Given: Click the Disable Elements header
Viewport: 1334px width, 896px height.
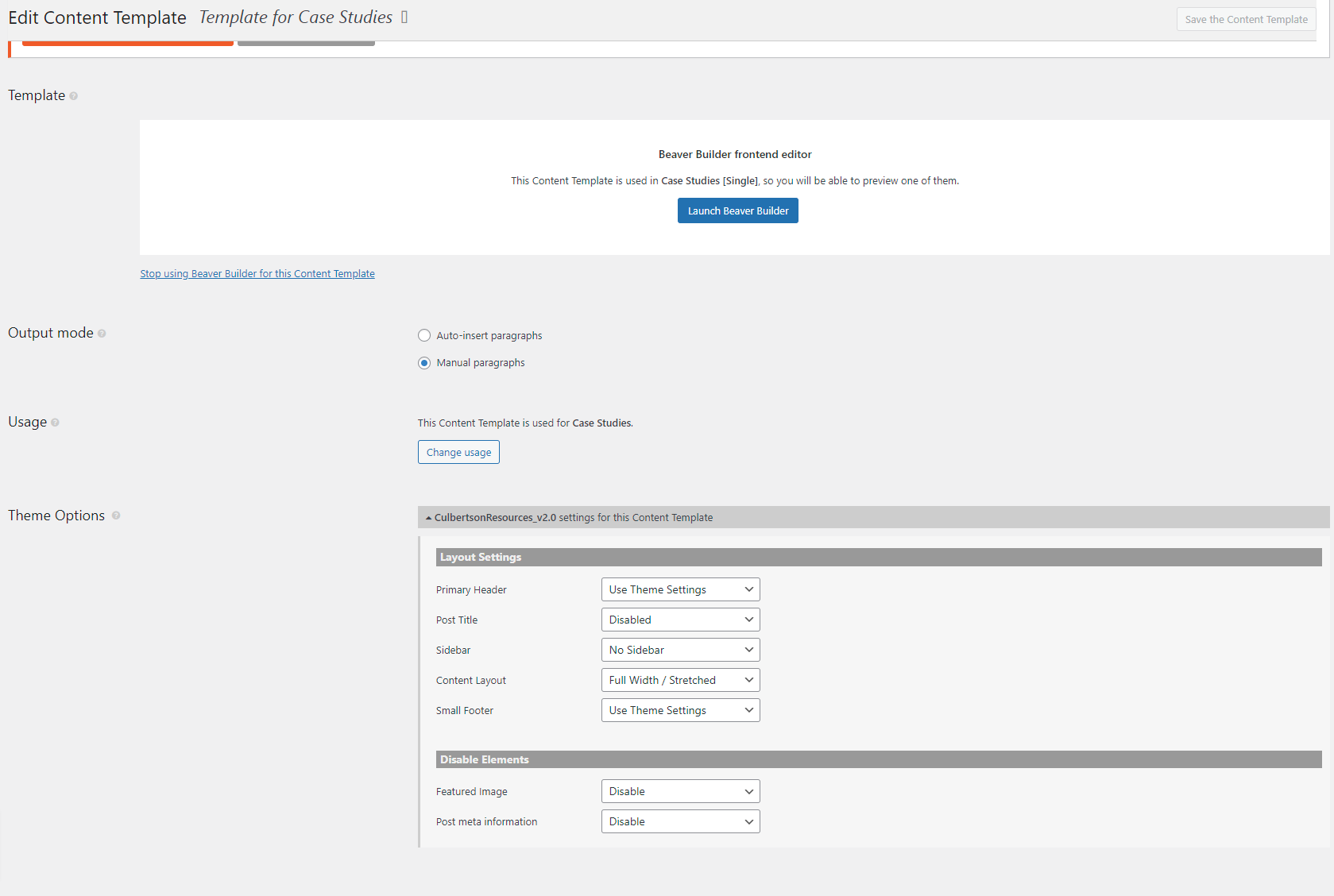Looking at the screenshot, I should (879, 759).
